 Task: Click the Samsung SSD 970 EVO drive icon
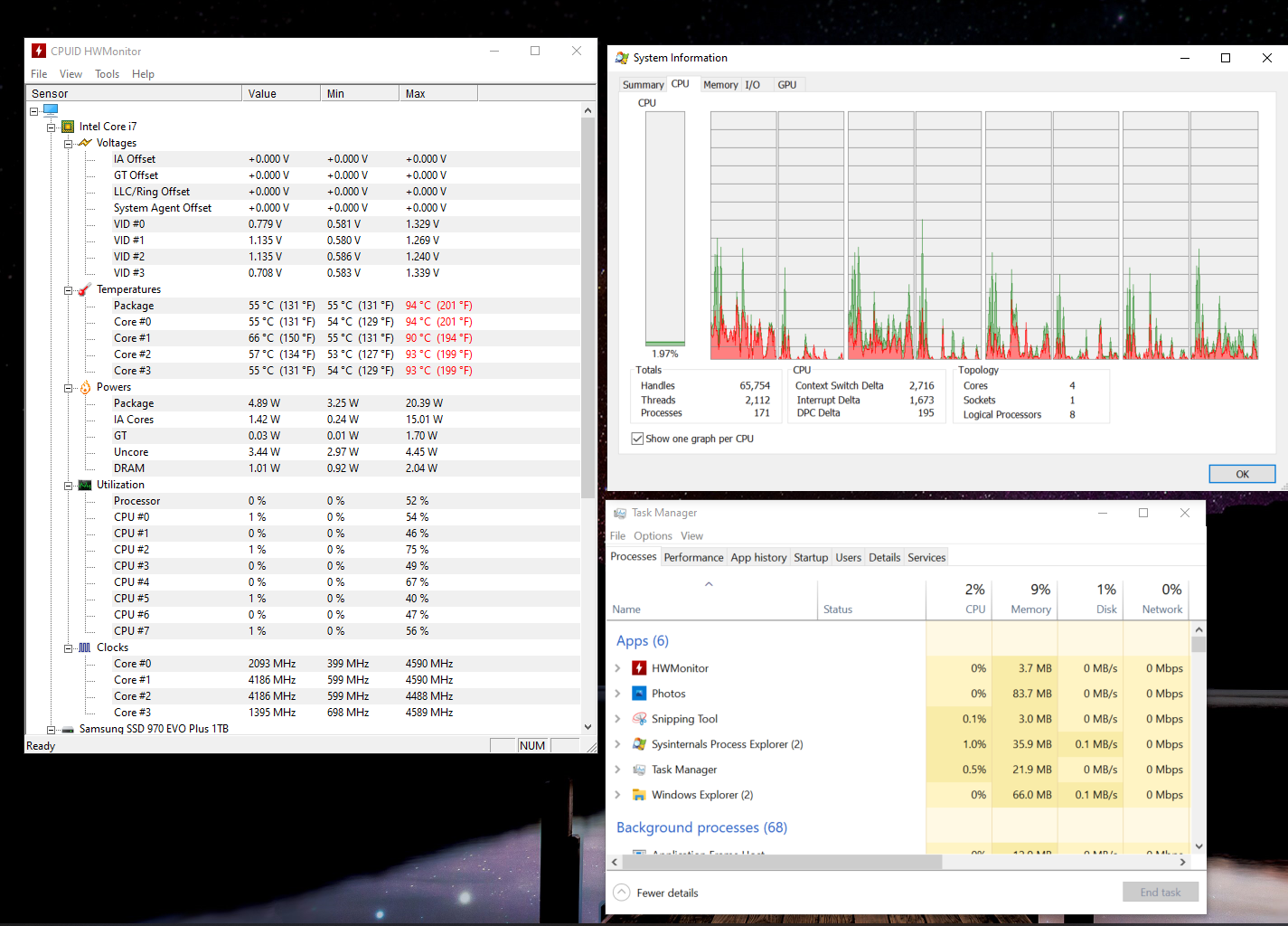68,729
